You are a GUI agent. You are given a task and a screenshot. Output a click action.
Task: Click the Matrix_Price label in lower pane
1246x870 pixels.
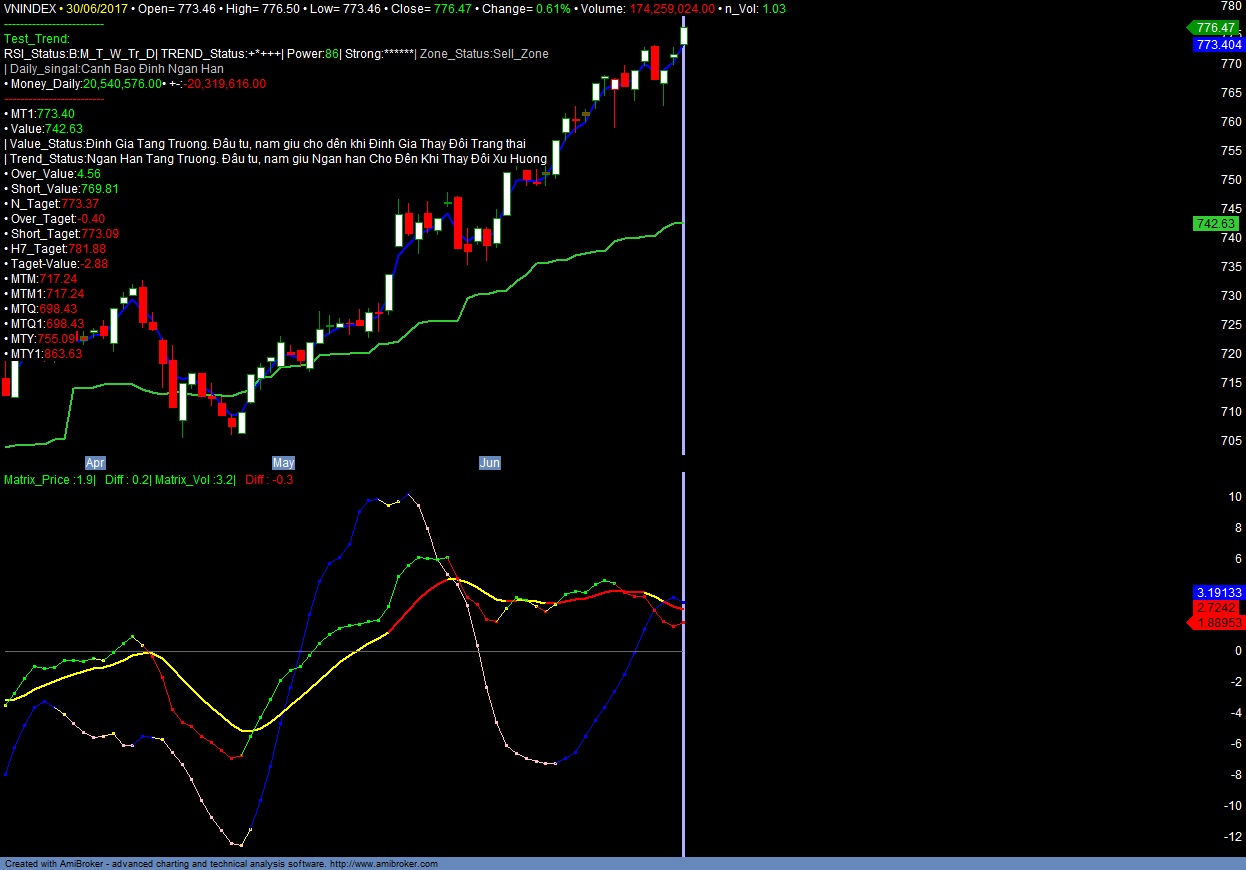coord(50,480)
